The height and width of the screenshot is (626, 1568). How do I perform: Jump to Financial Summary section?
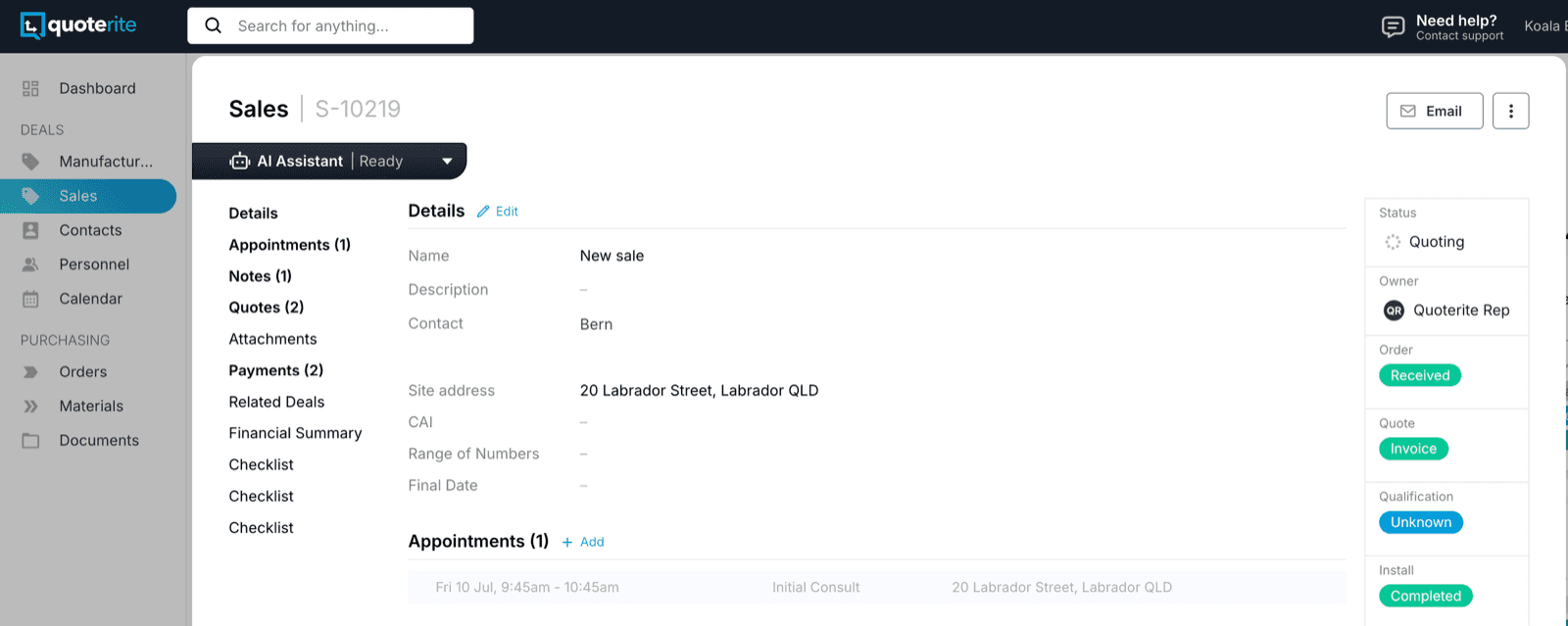295,433
